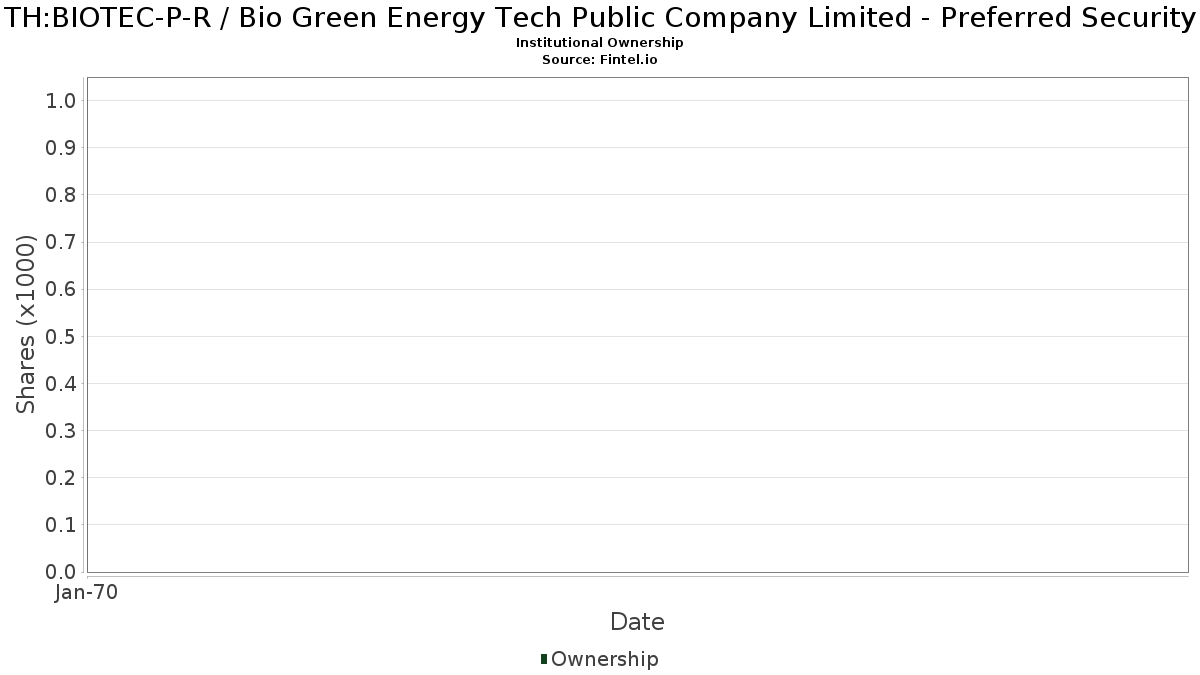Click the 0.0 y-axis label

tap(61, 572)
